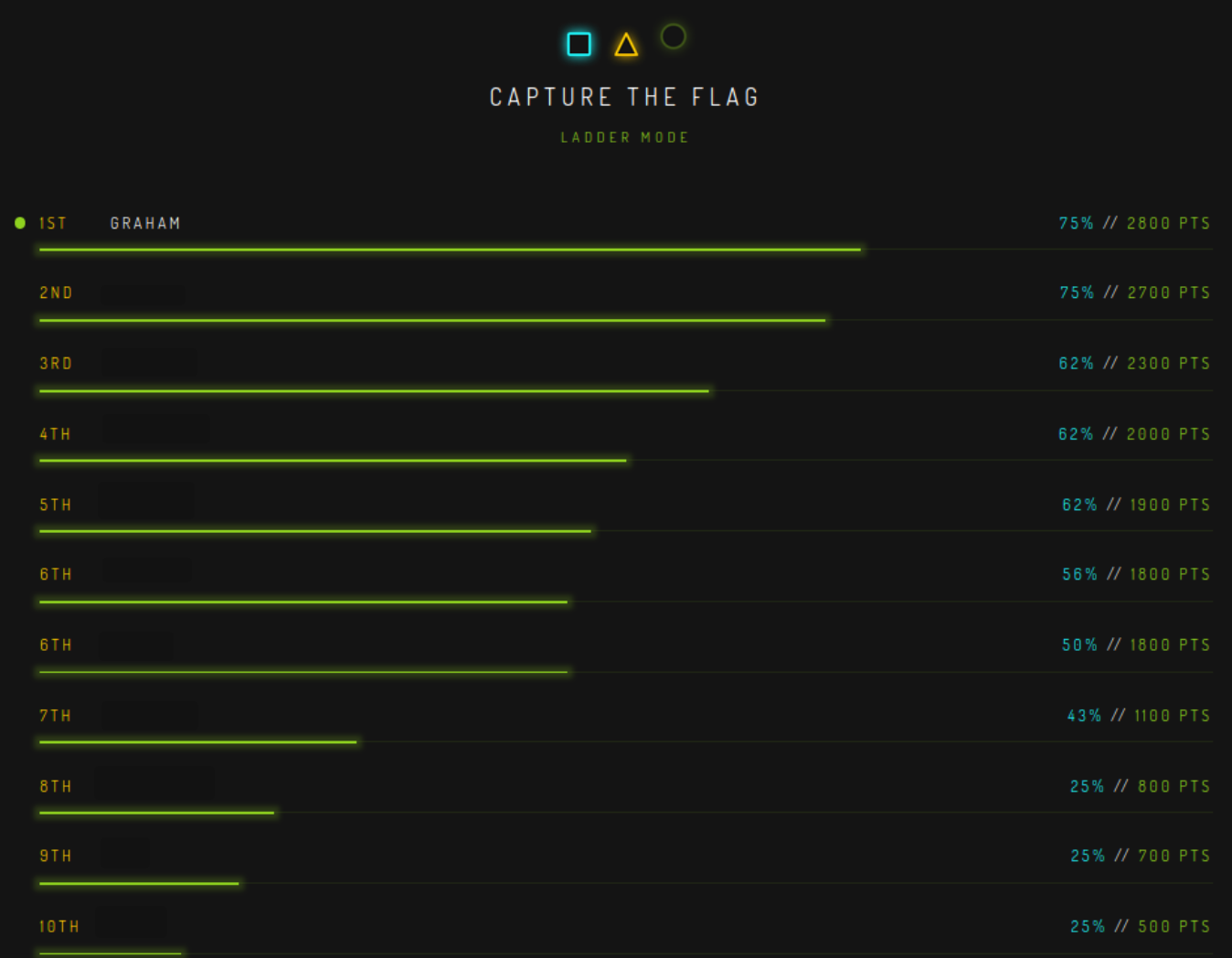This screenshot has width=1232, height=958.
Task: Click the 75% // 2800 PTS score
Action: [1134, 223]
